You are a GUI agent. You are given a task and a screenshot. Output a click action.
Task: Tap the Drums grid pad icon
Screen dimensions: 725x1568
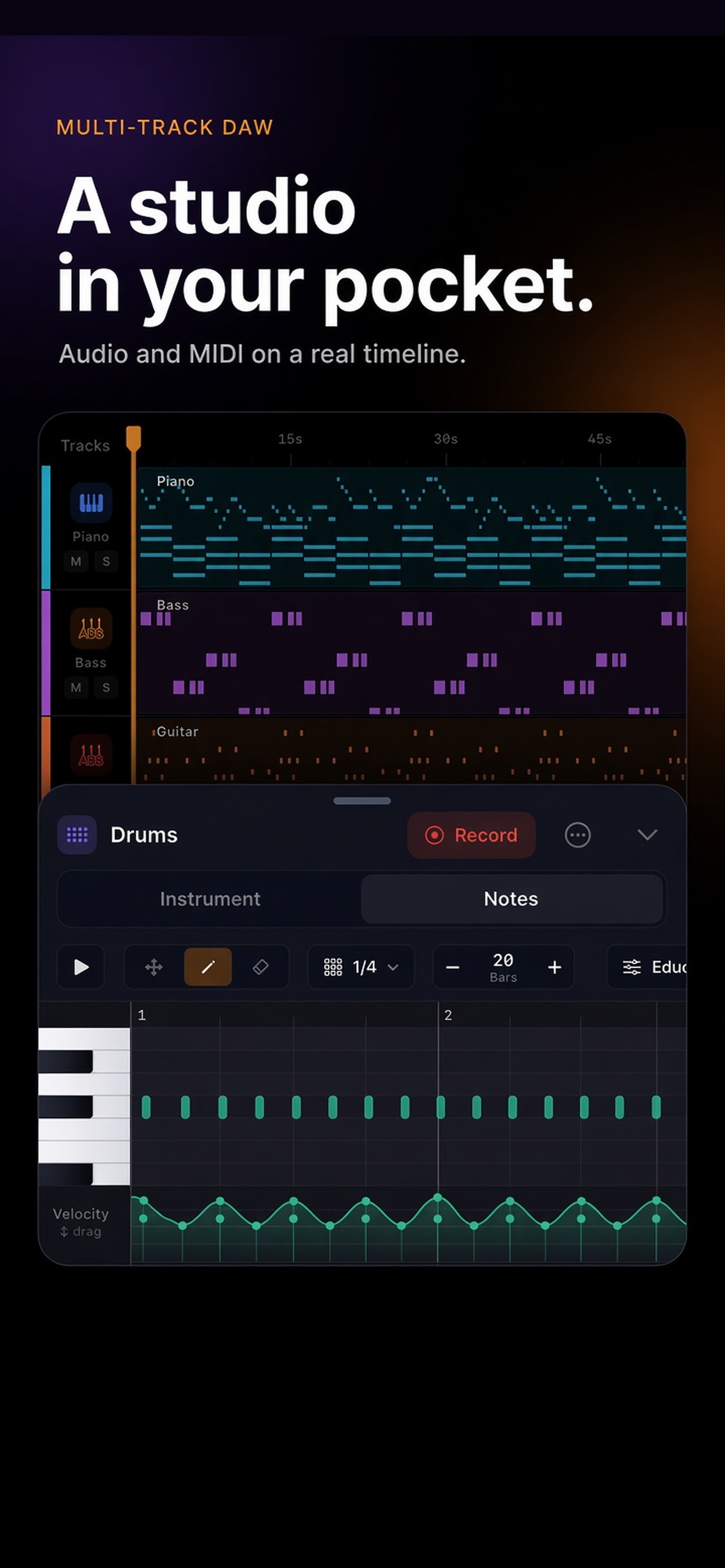(77, 835)
